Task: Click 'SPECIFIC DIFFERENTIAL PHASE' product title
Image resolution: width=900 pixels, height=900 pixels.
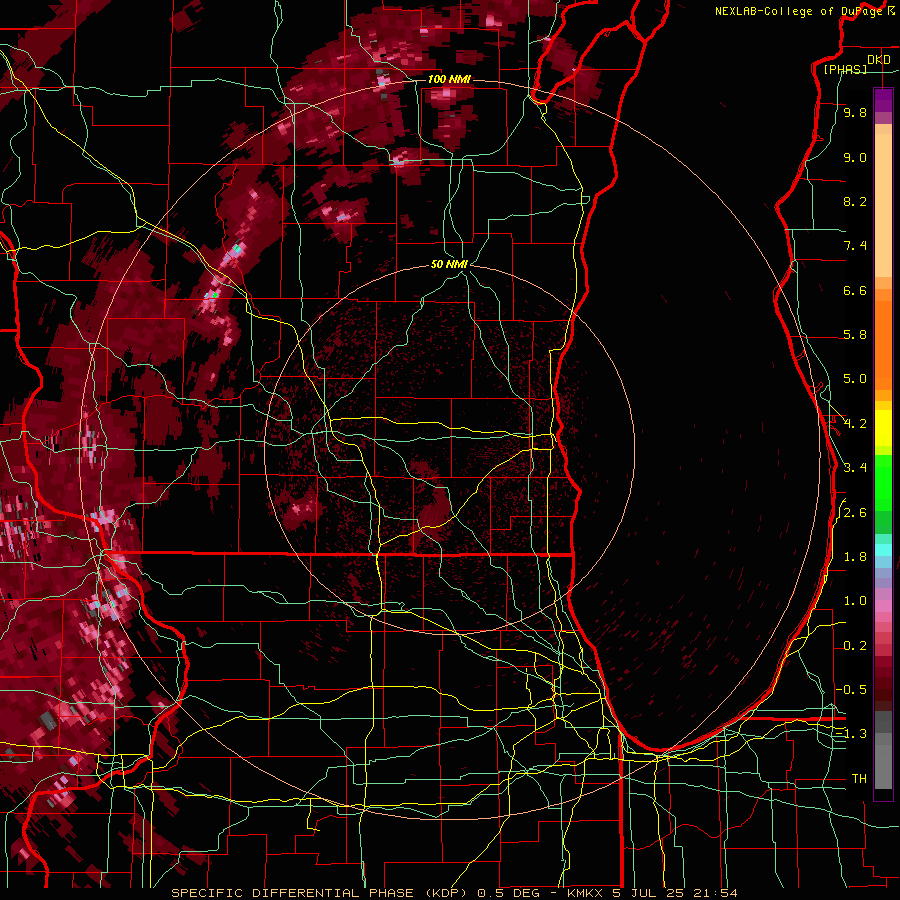Action: [x=293, y=893]
